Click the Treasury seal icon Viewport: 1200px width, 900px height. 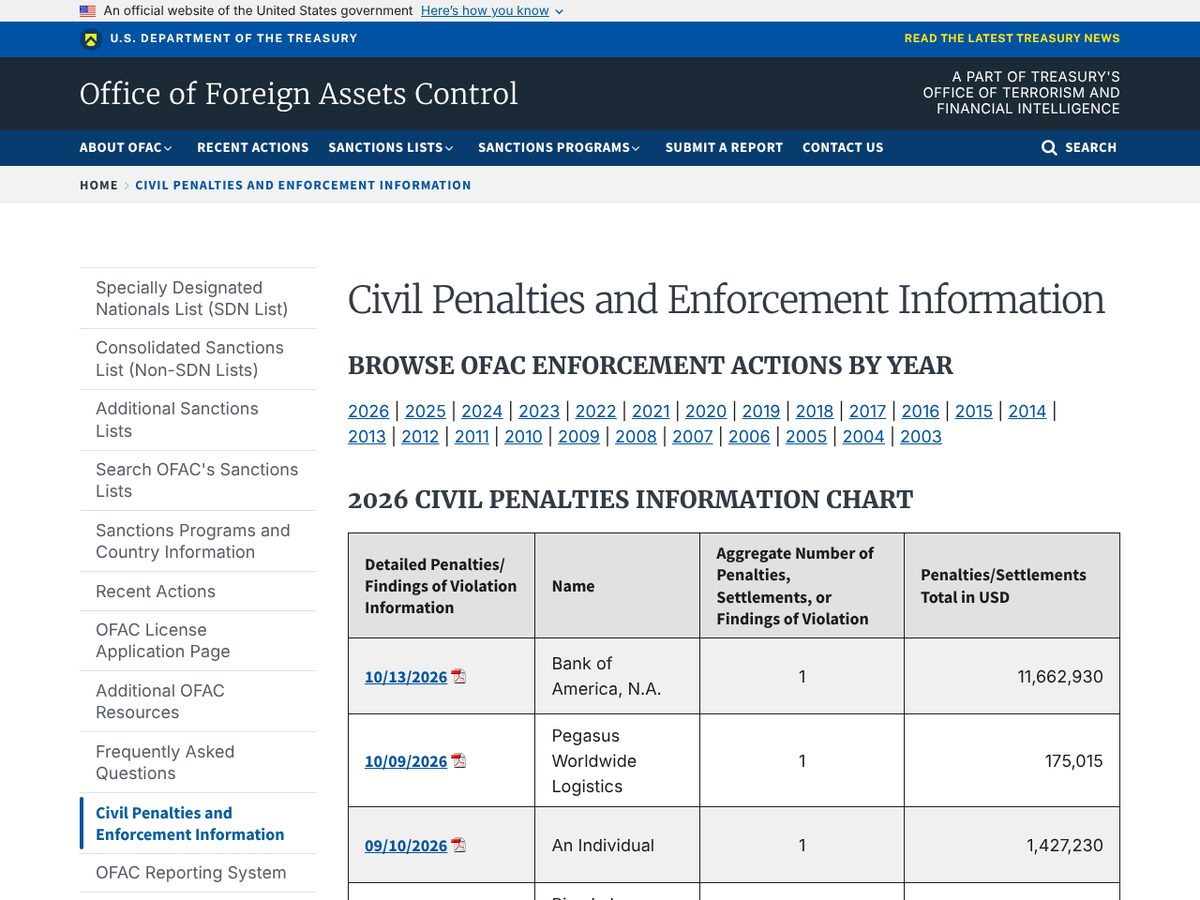pyautogui.click(x=91, y=39)
